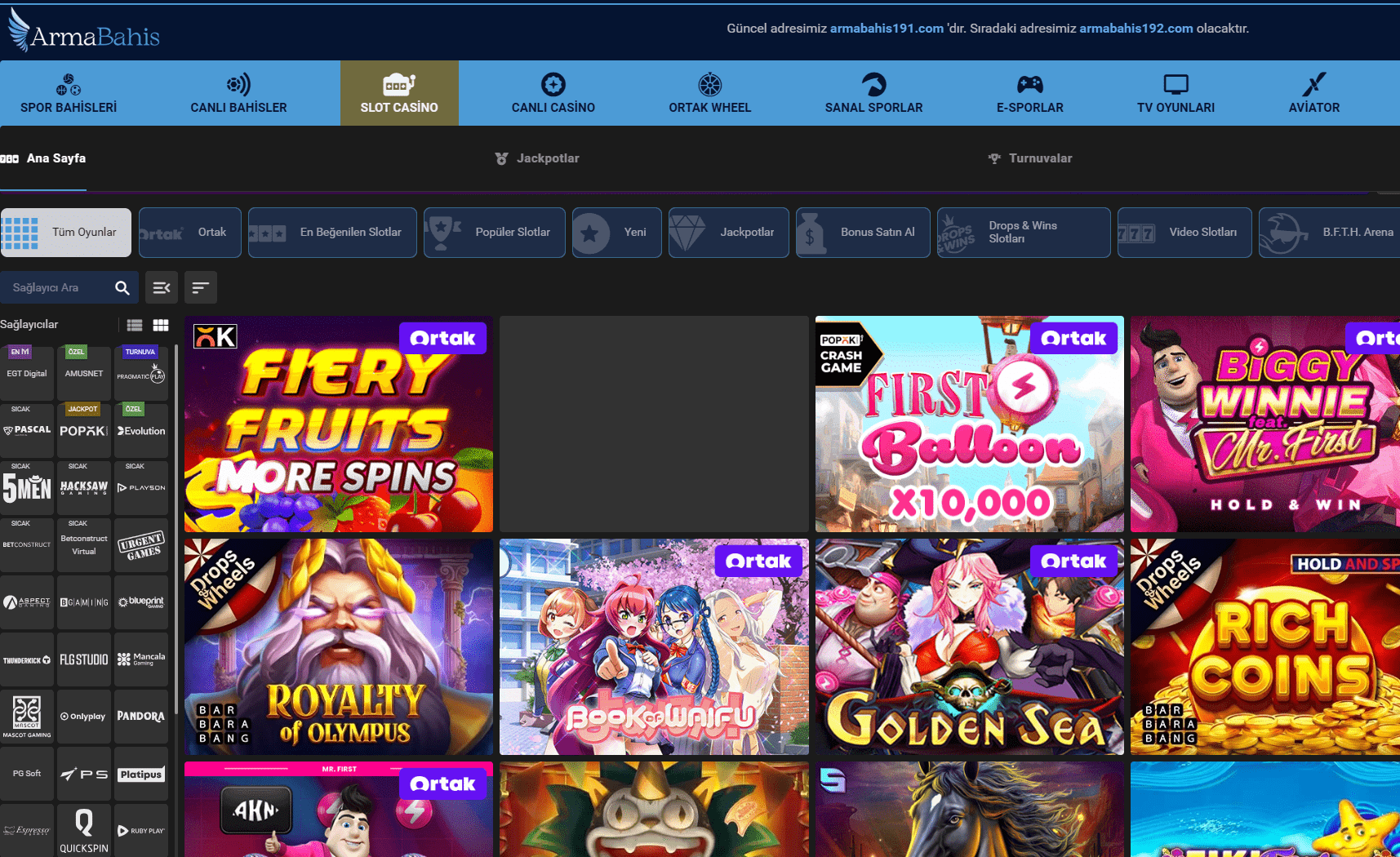The image size is (1400, 857).
Task: Open the Aviator section
Action: pos(1313,93)
